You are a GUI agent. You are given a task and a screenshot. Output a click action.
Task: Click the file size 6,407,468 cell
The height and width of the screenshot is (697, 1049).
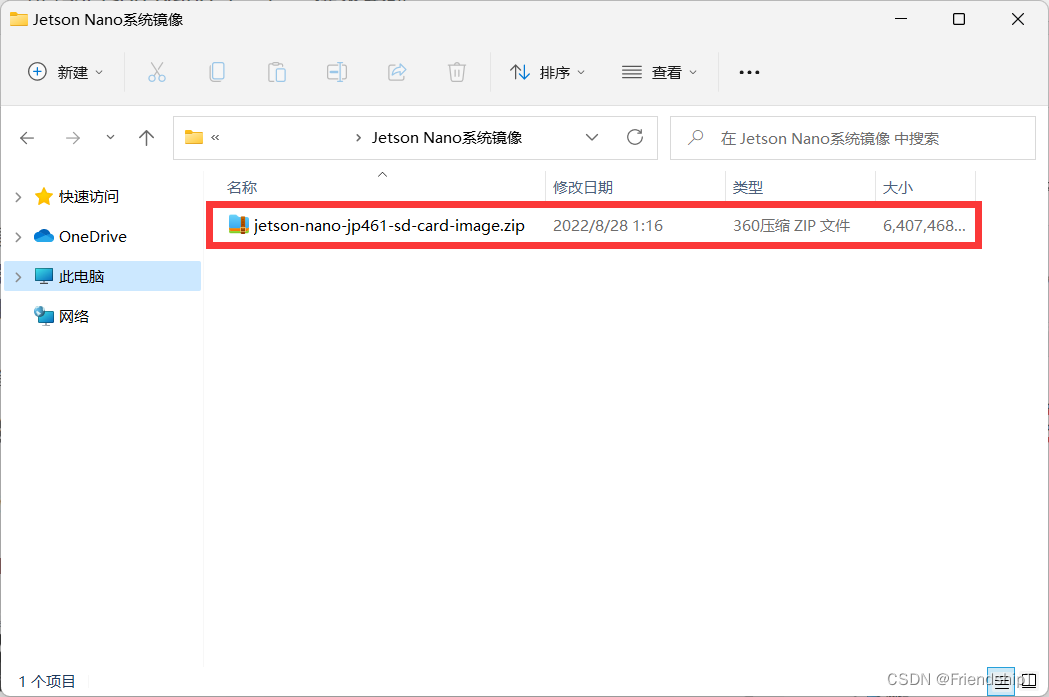click(x=925, y=225)
